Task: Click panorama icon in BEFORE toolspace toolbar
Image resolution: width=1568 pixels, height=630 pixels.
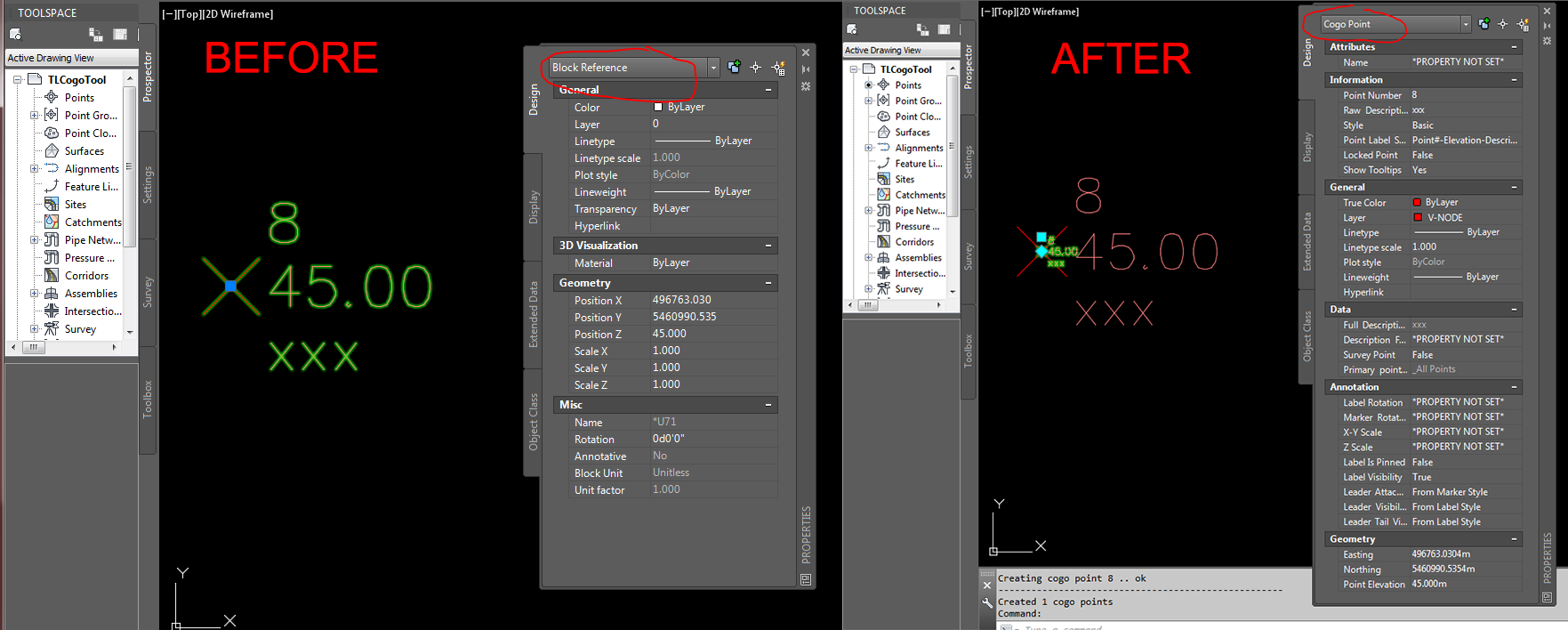Action: pos(120,34)
